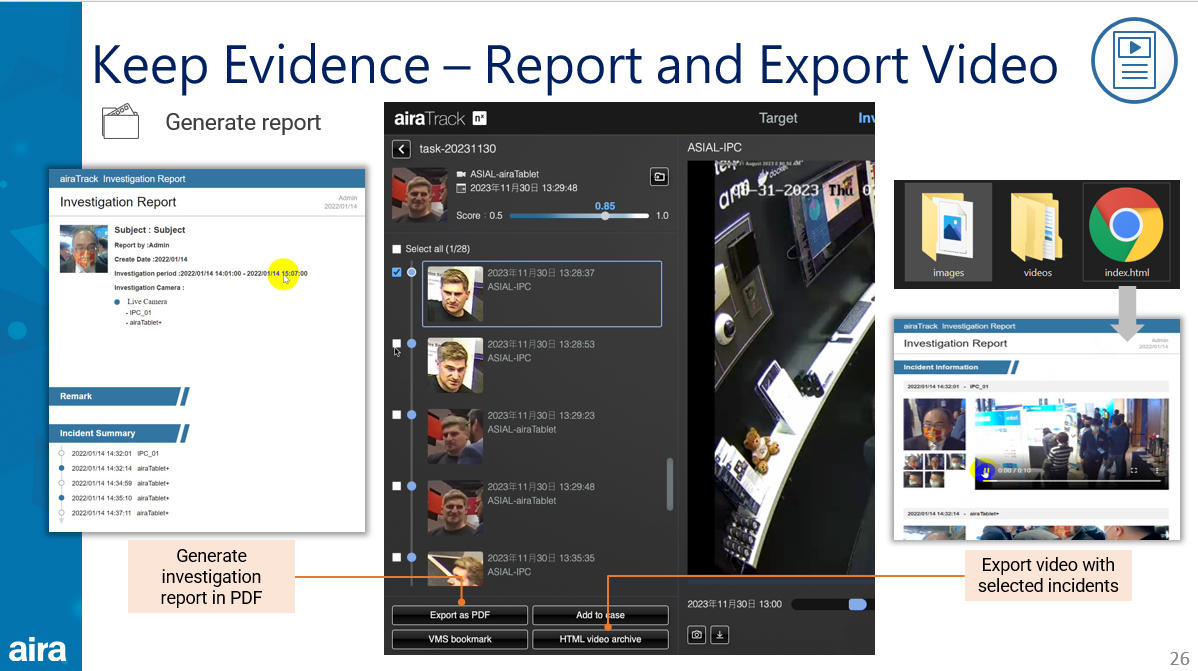This screenshot has height=671, width=1198.
Task: Select the 13:28:37 face thumbnail
Action: coord(455,293)
